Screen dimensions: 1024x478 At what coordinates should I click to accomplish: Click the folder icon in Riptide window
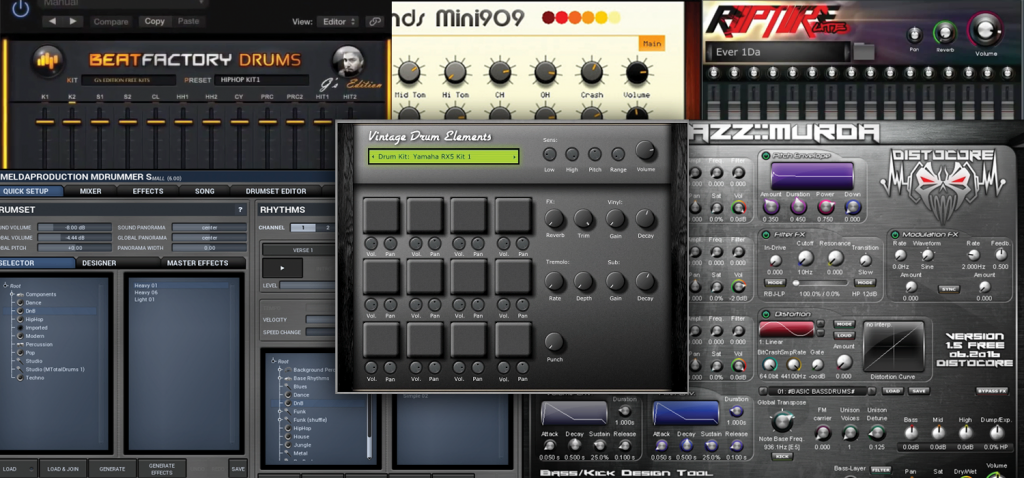click(x=864, y=52)
